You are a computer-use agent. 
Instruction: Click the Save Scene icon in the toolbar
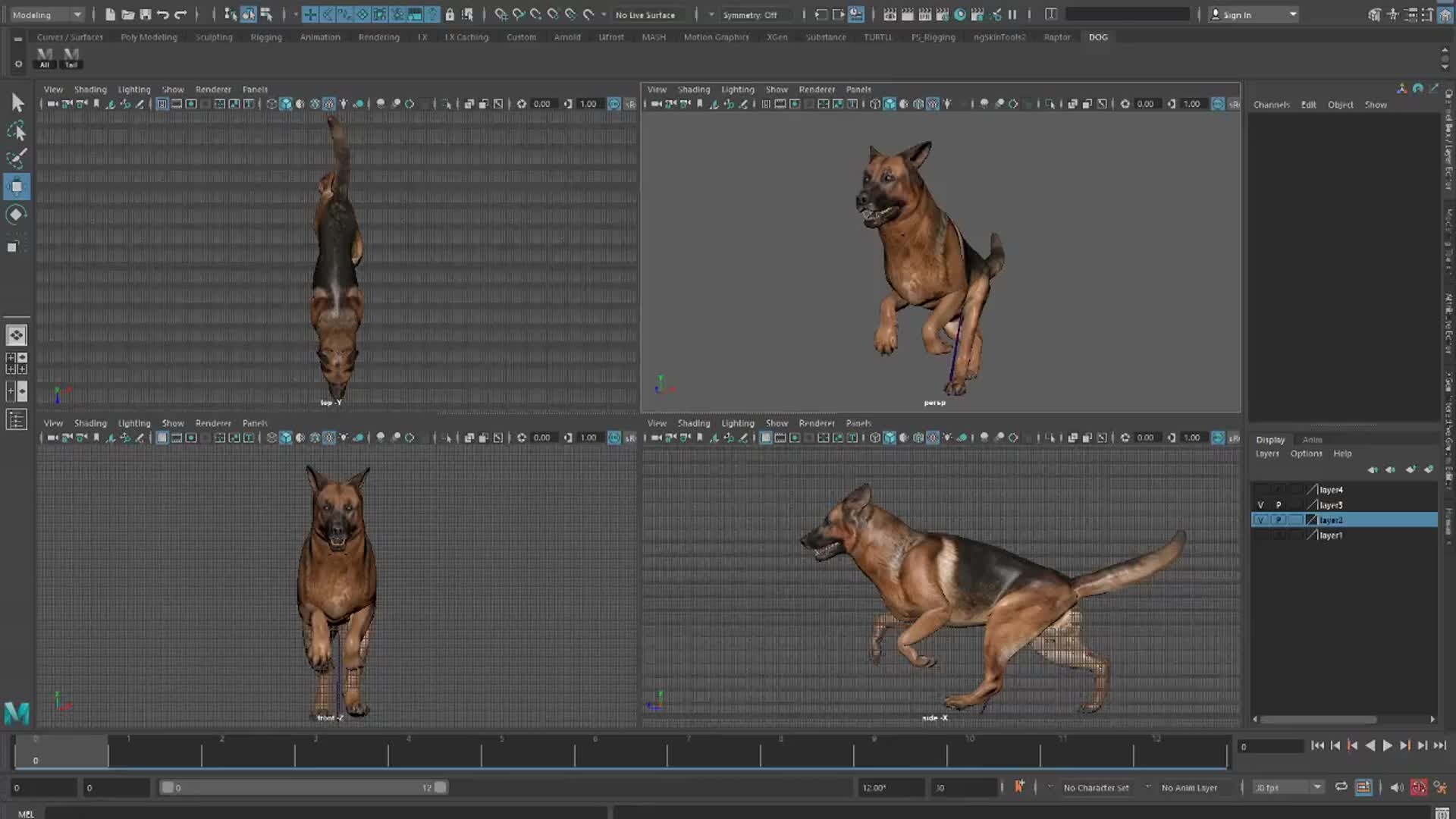point(146,14)
